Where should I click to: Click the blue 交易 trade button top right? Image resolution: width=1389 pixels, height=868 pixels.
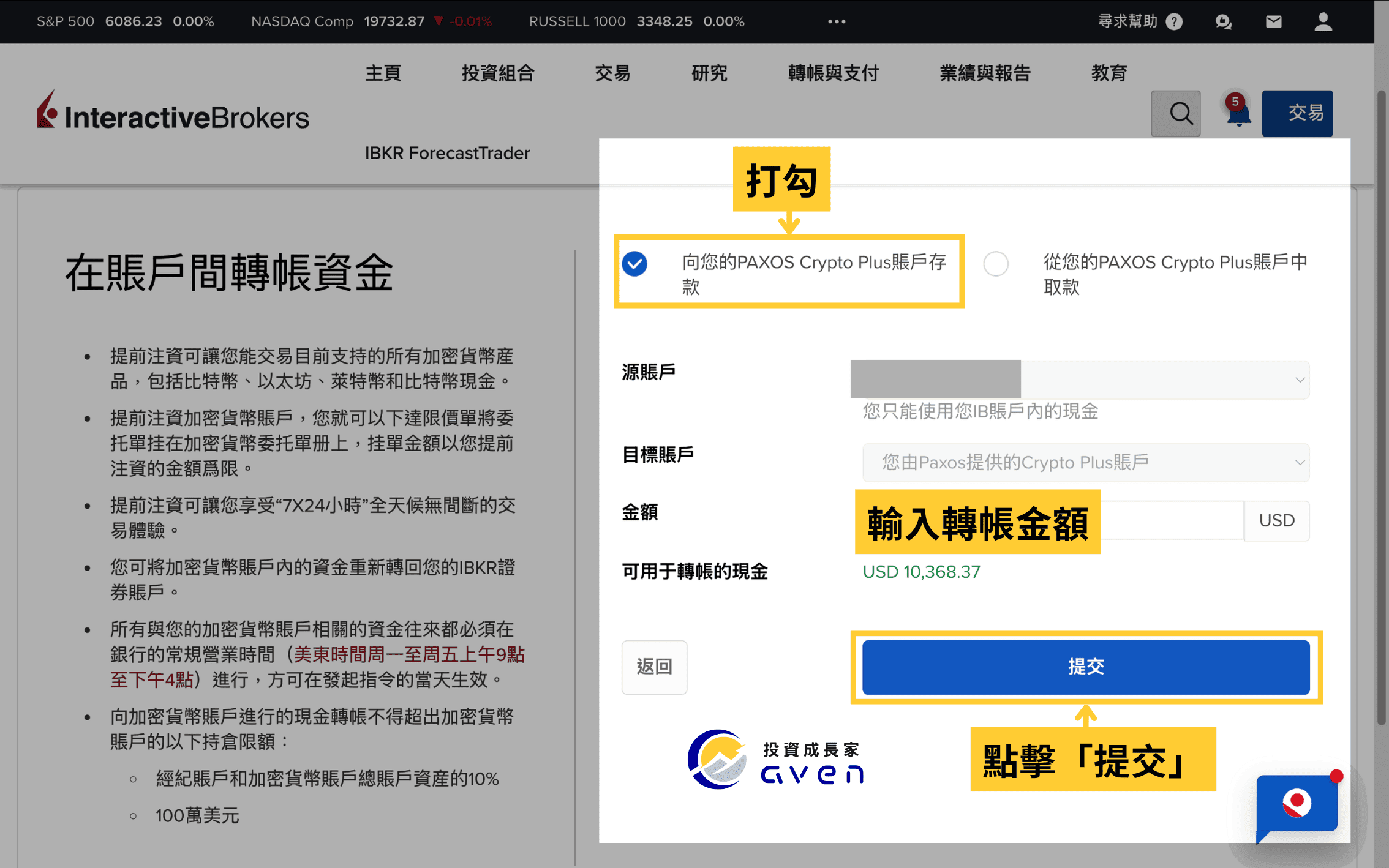click(x=1297, y=113)
